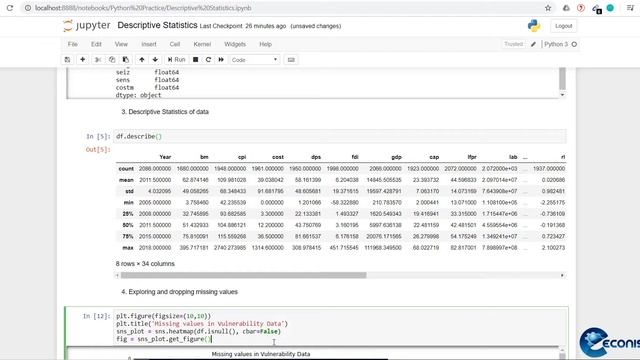Click the gdp column header
Screen dimensions: 640x360
pyautogui.click(x=396, y=157)
